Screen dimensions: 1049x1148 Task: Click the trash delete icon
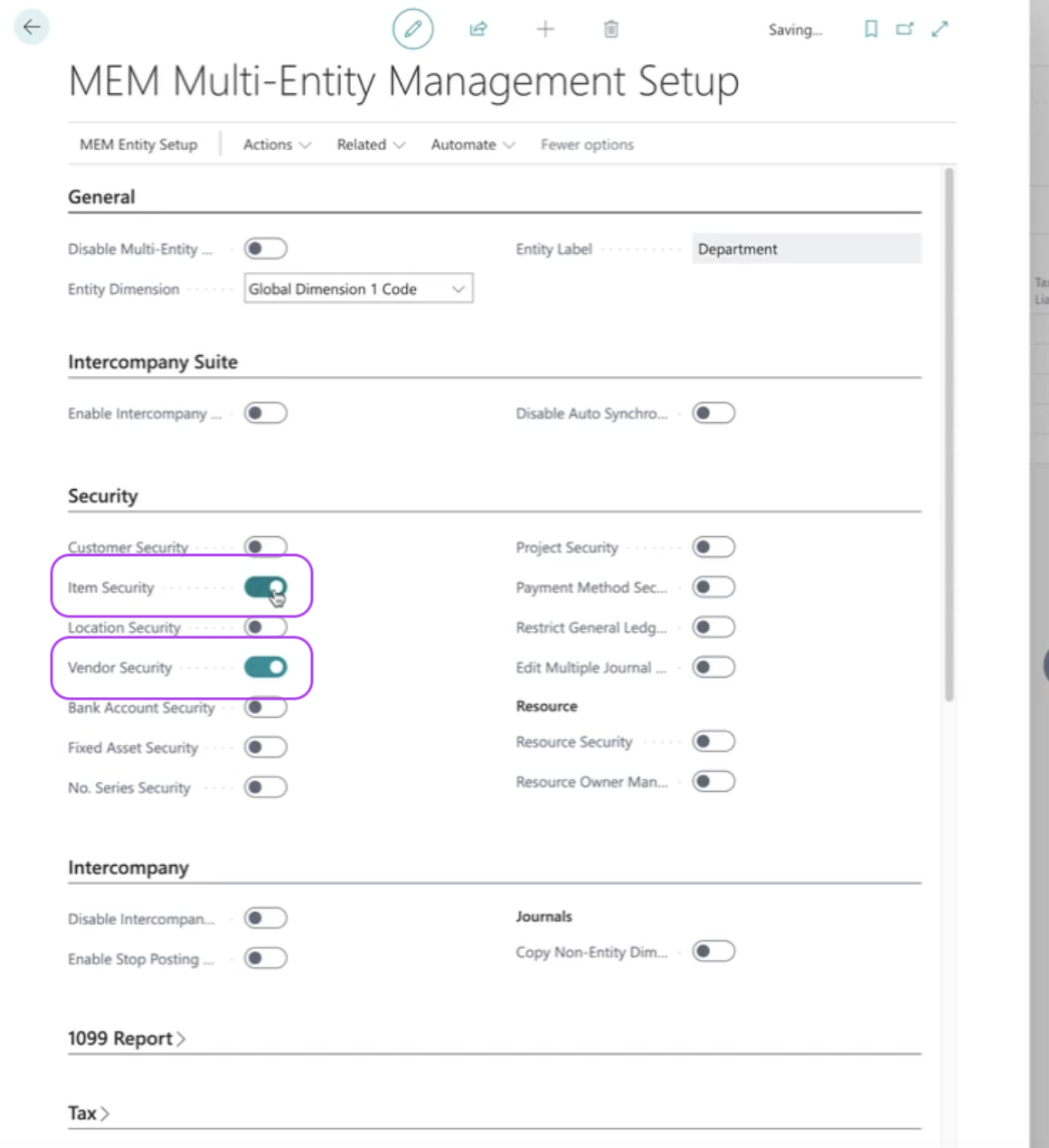[611, 29]
